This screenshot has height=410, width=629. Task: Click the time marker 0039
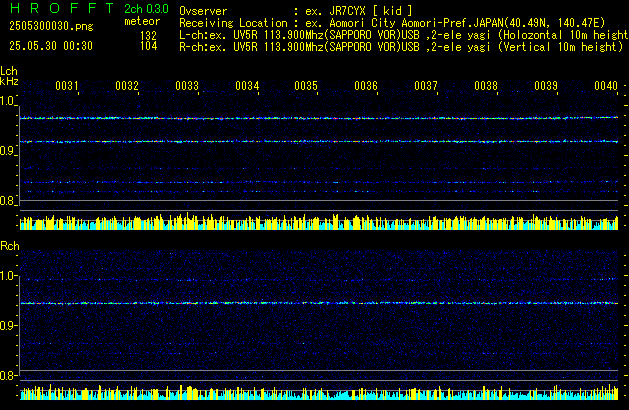546,86
